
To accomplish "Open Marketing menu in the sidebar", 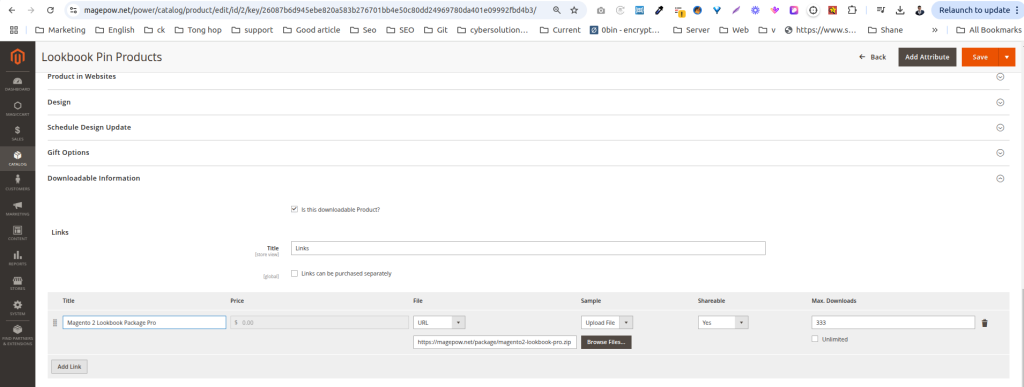I will click(17, 208).
